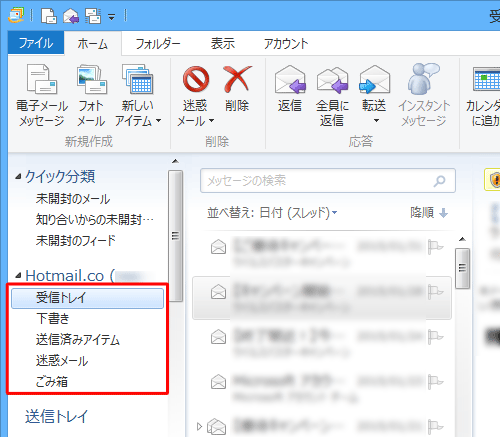Click the security shield warning icon
The width and height of the screenshot is (500, 437).
tap(495, 180)
